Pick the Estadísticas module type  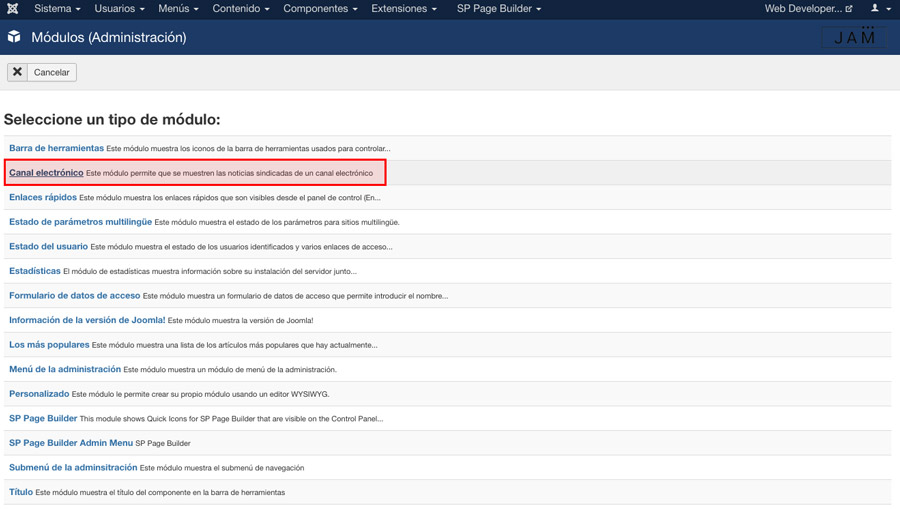35,271
